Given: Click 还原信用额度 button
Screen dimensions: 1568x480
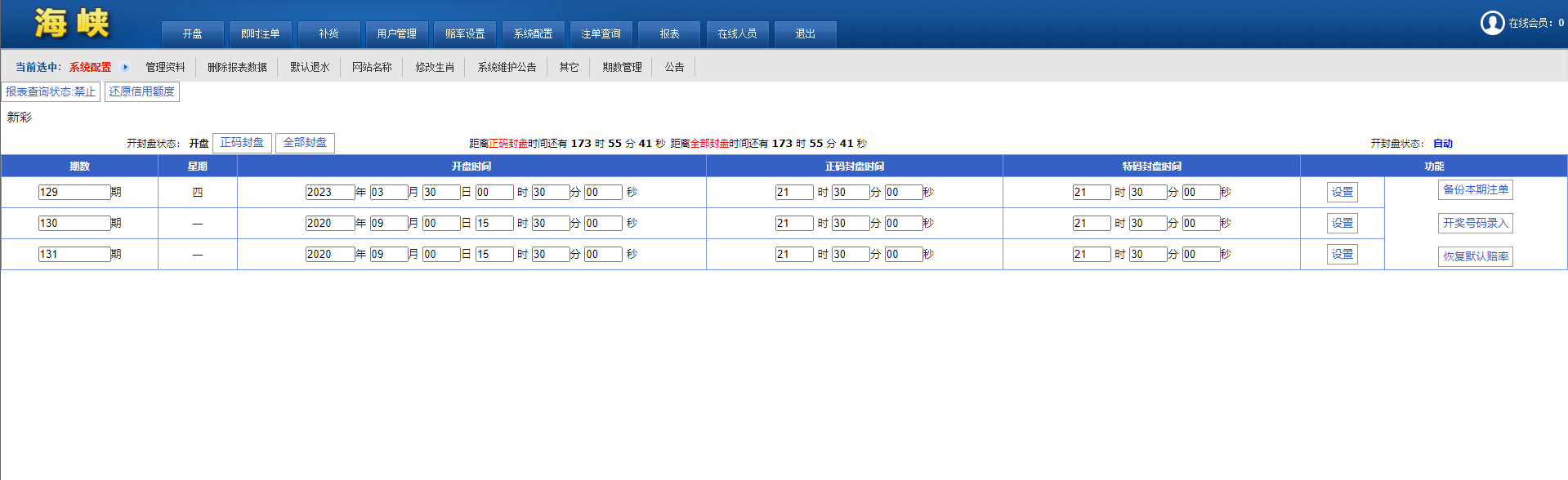Looking at the screenshot, I should pyautogui.click(x=142, y=91).
